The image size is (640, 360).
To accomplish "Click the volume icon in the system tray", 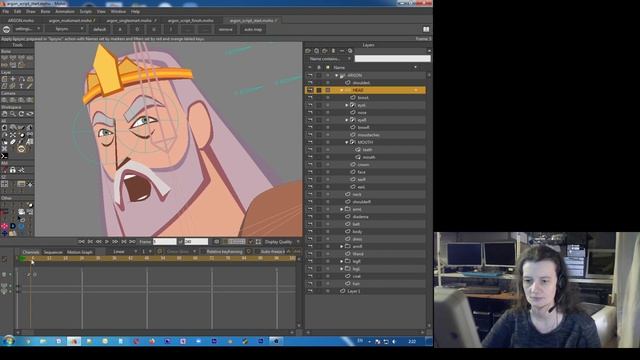I will pos(394,341).
